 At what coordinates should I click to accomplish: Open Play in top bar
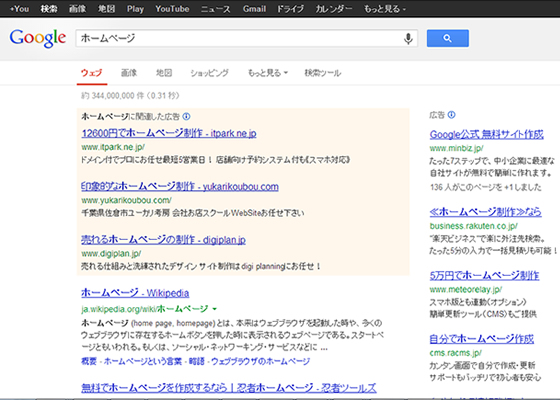point(135,9)
